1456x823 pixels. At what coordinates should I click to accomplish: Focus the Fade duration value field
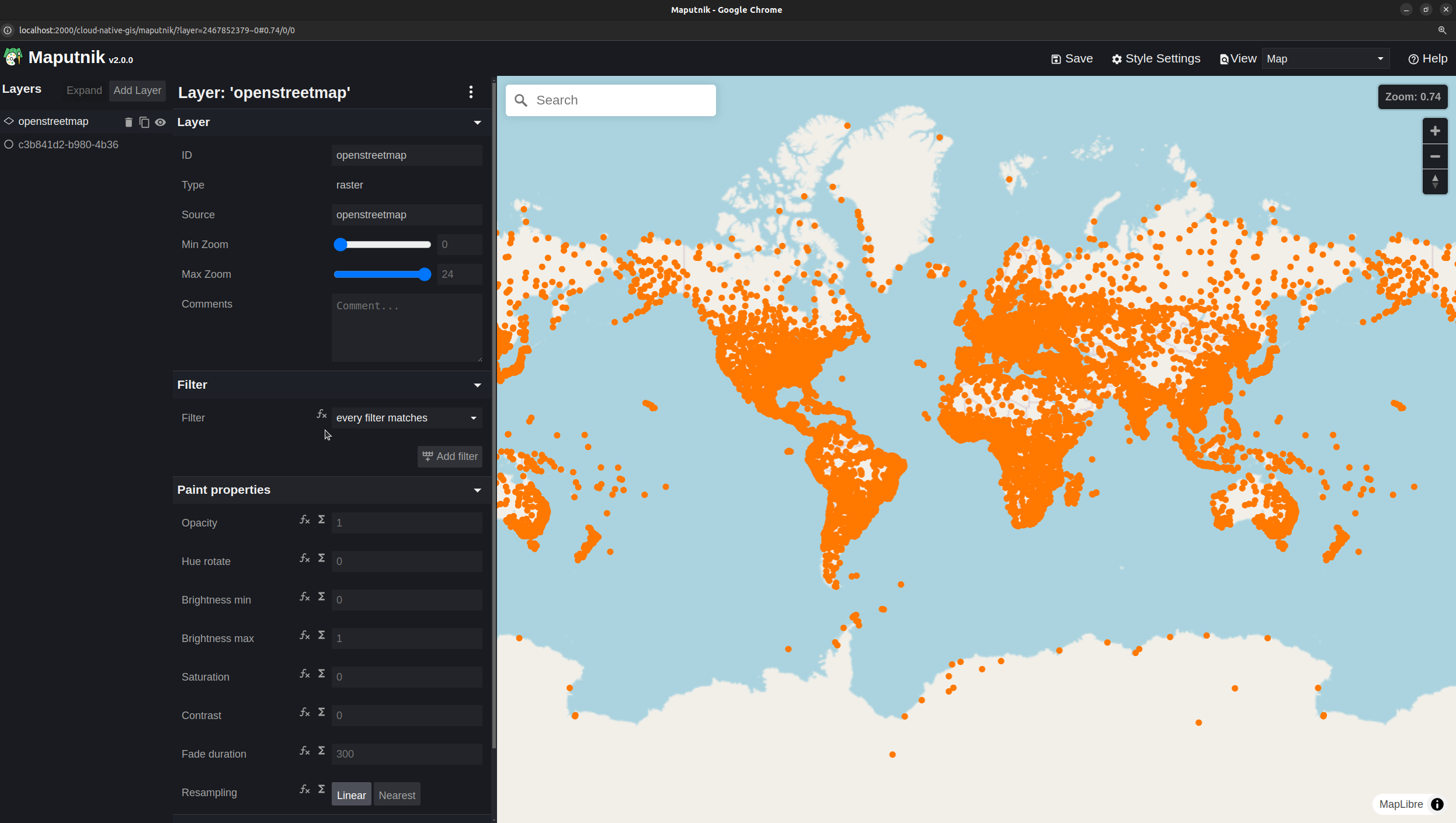click(406, 754)
